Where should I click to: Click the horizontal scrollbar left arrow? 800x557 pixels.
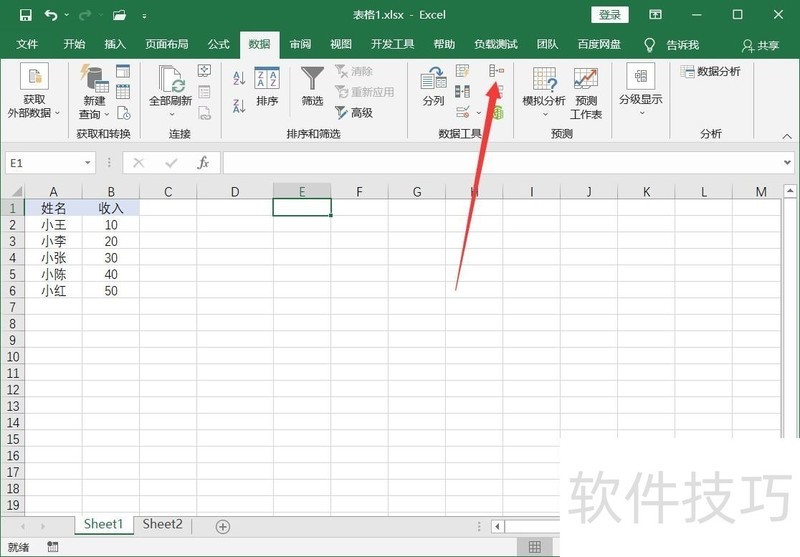coord(497,526)
